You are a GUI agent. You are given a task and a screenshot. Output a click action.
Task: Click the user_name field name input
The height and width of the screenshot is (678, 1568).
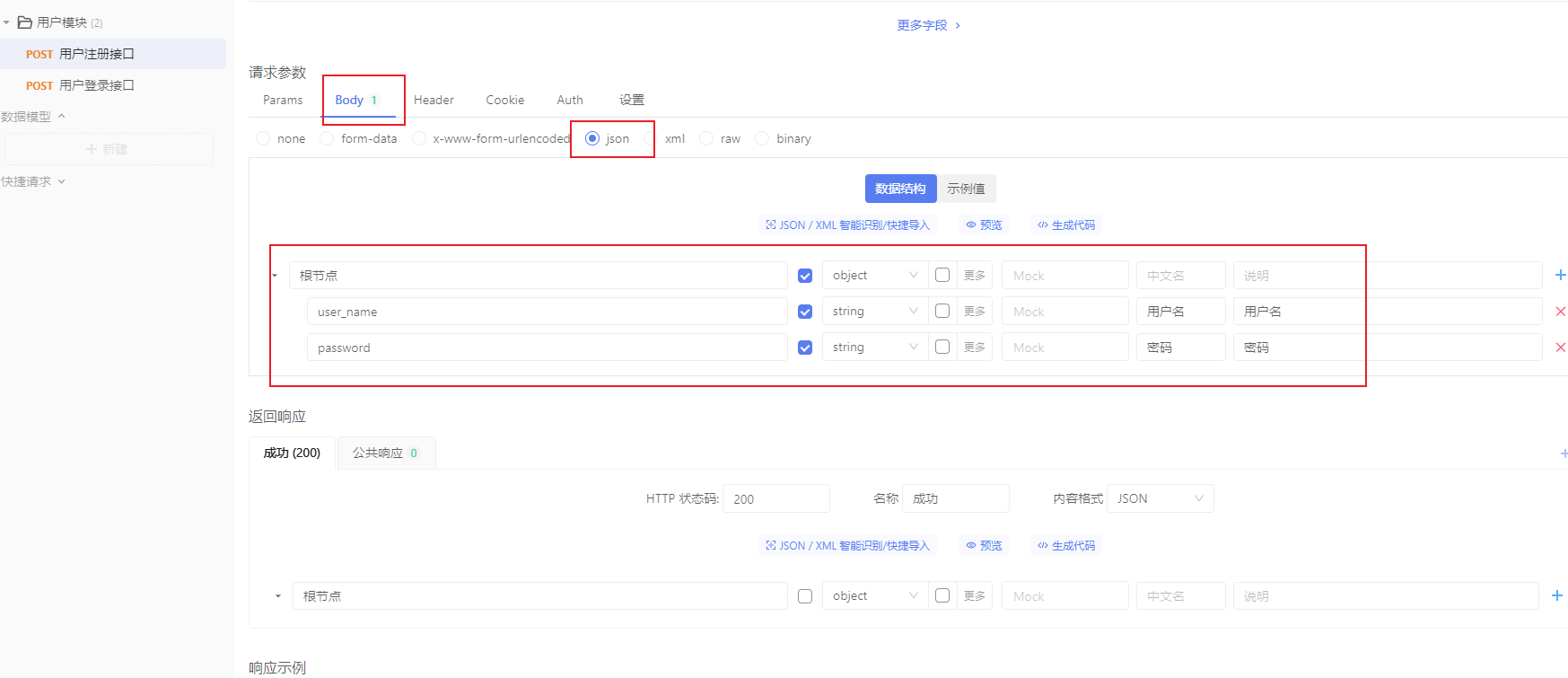pos(547,312)
